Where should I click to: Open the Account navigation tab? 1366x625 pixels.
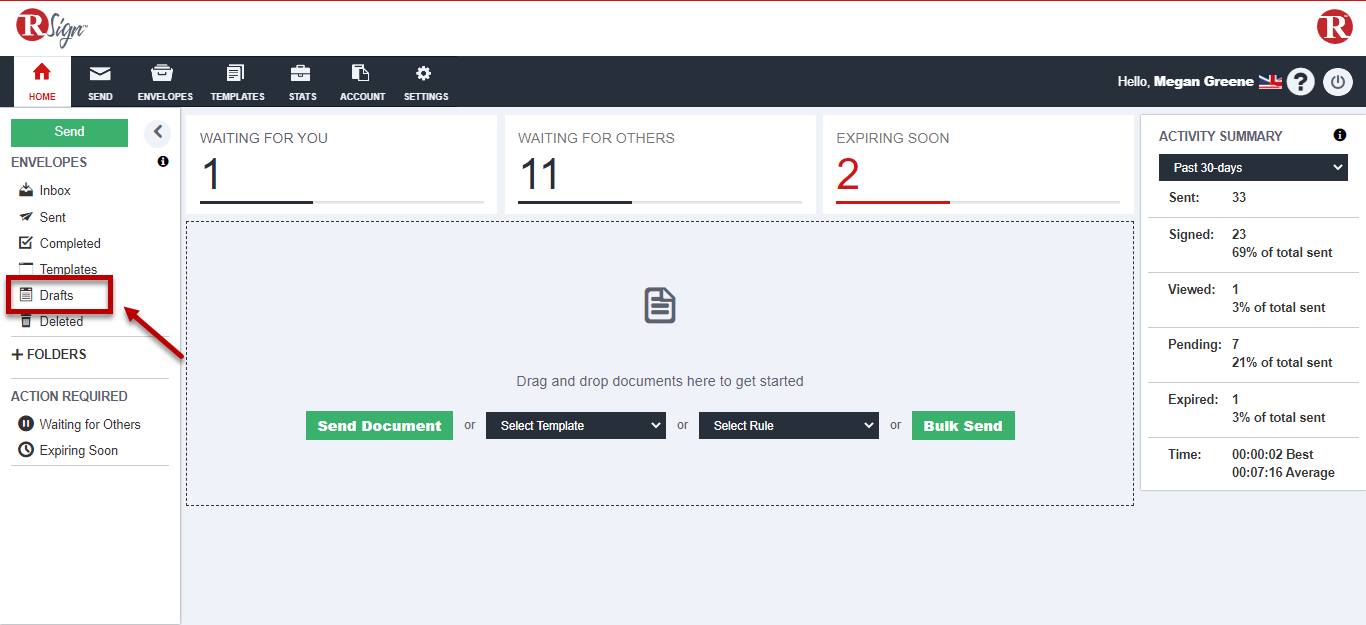(x=362, y=82)
